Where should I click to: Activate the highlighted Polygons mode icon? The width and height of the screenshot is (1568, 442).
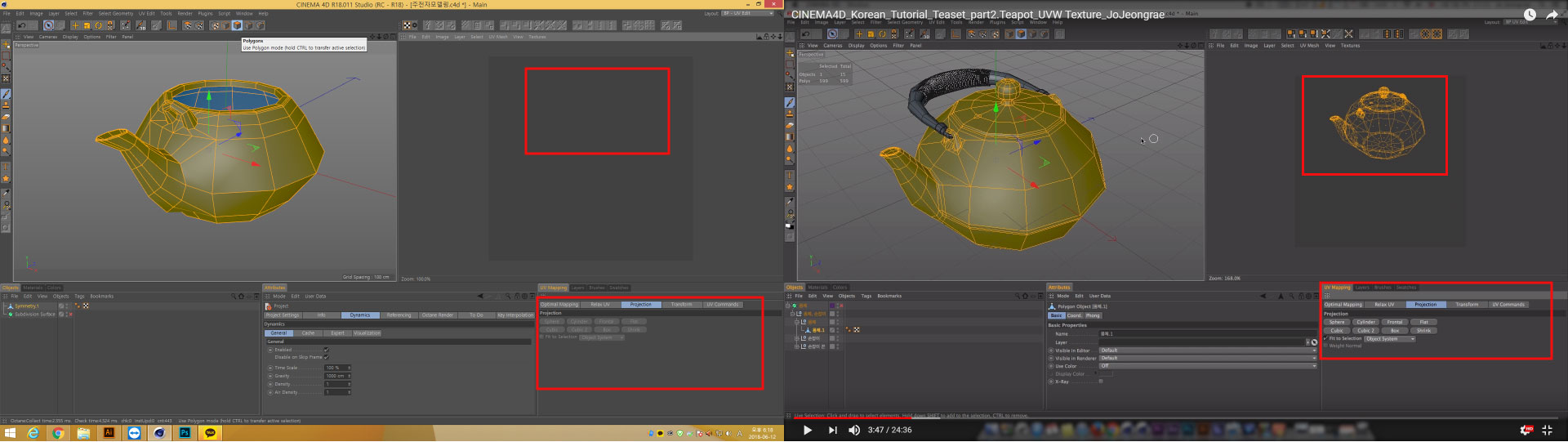(238, 25)
